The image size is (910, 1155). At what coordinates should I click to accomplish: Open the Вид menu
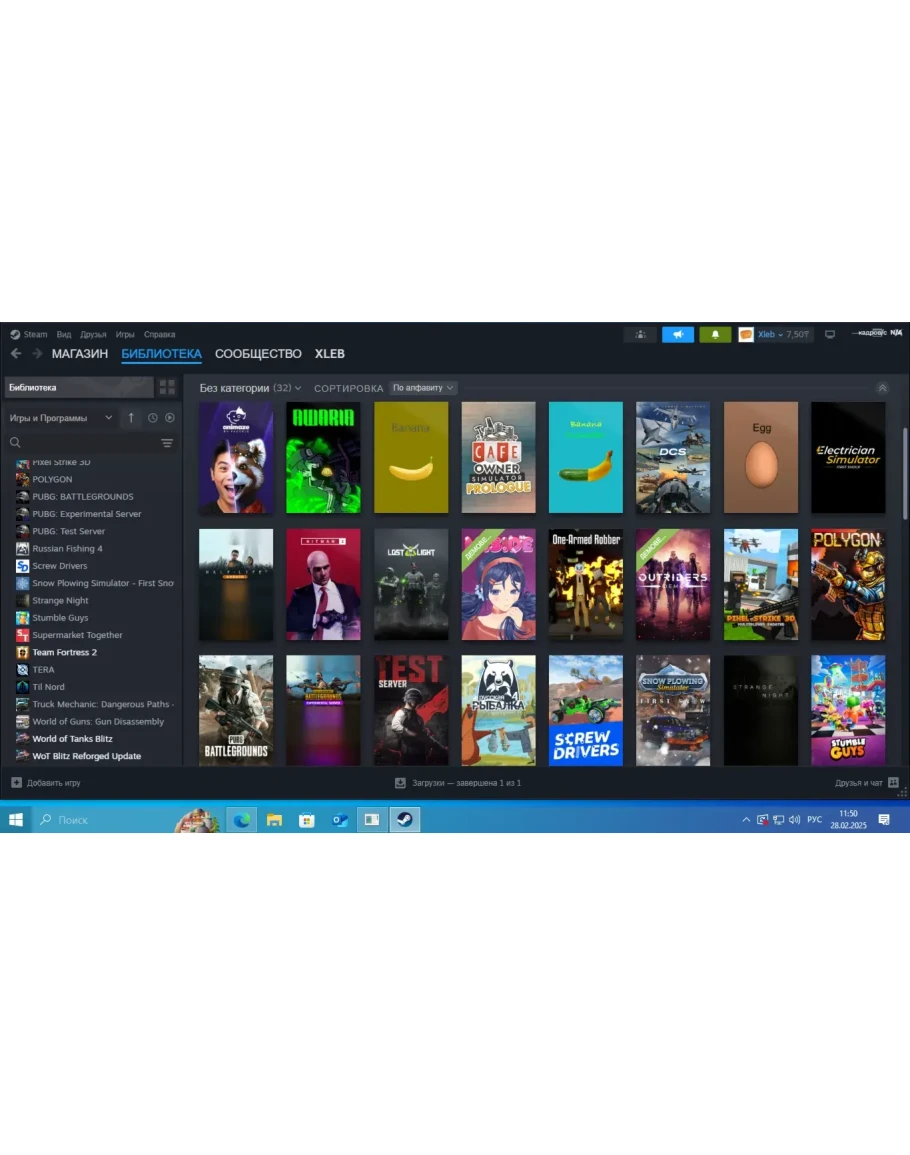[64, 334]
